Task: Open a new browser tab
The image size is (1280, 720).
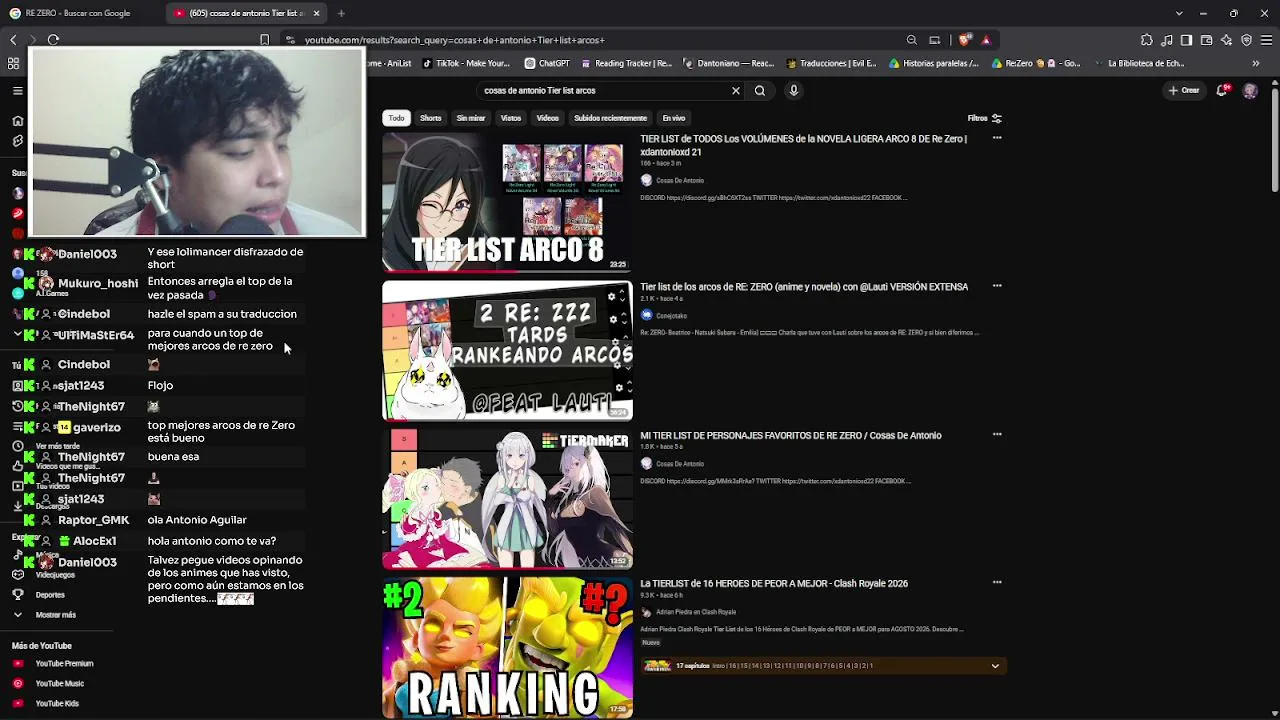Action: [341, 13]
